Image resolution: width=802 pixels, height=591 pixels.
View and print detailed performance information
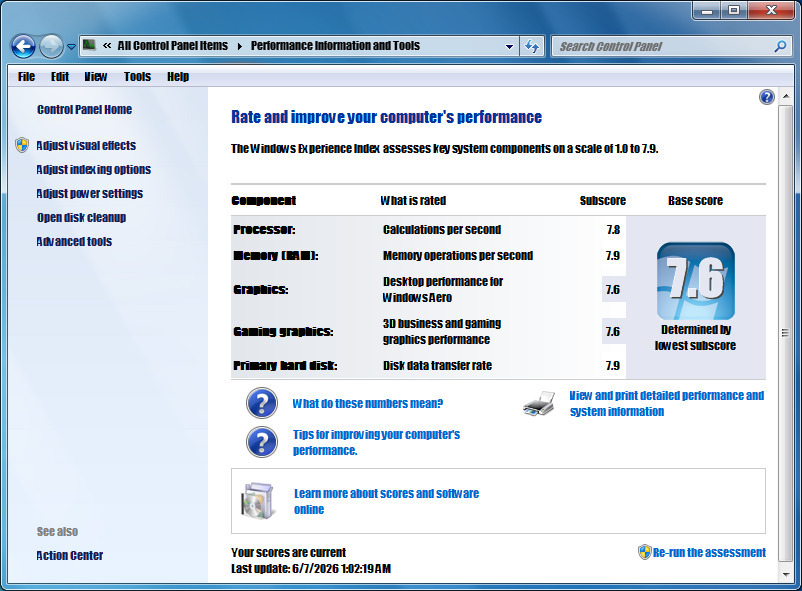667,404
